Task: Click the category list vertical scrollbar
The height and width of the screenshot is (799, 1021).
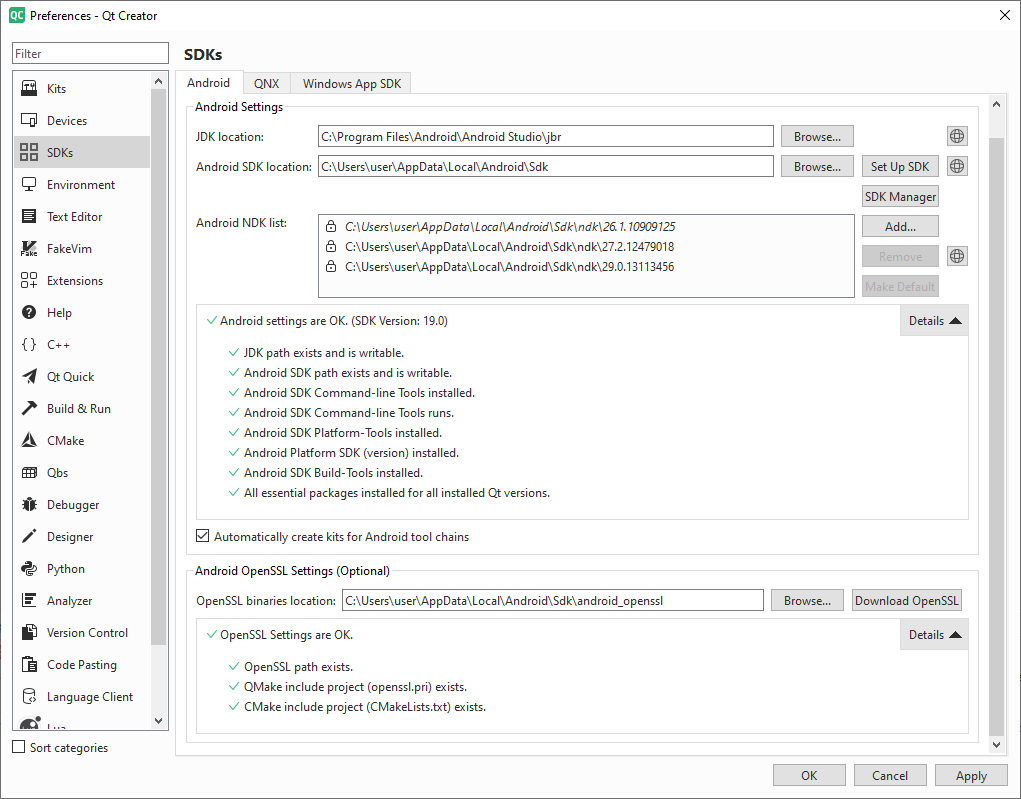Action: coord(158,367)
